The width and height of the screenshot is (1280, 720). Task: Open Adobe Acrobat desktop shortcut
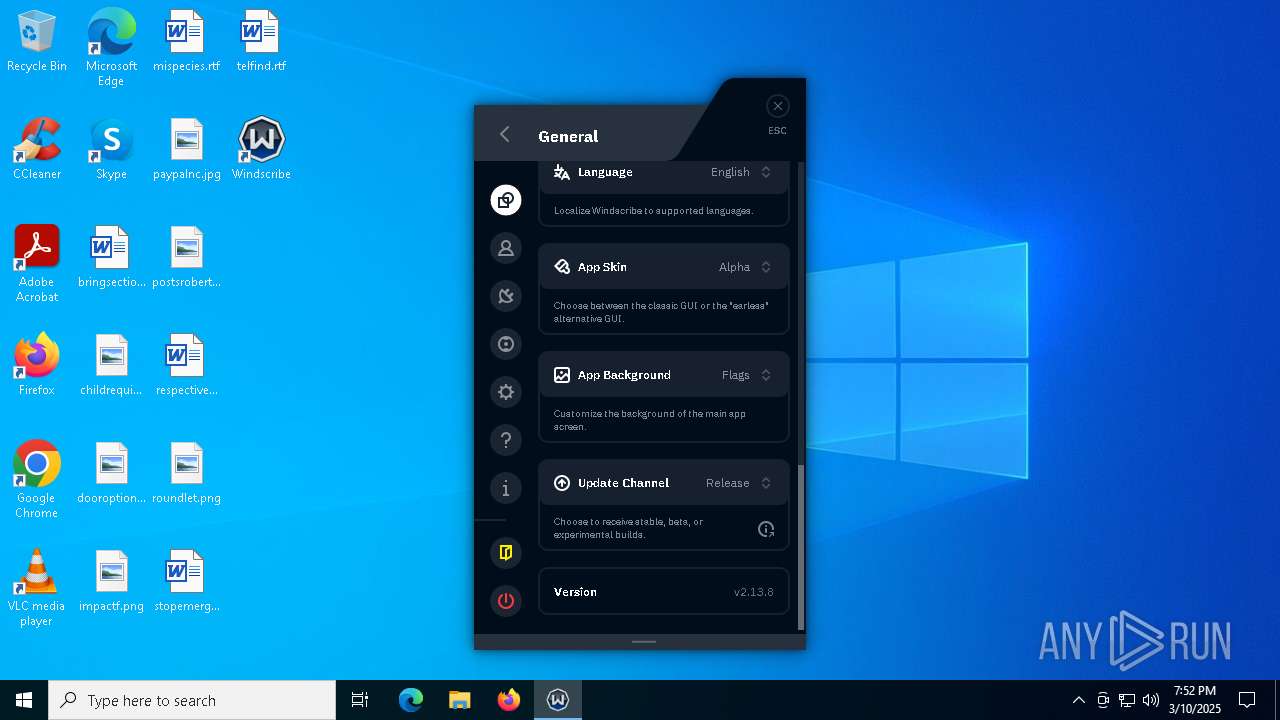pos(37,264)
